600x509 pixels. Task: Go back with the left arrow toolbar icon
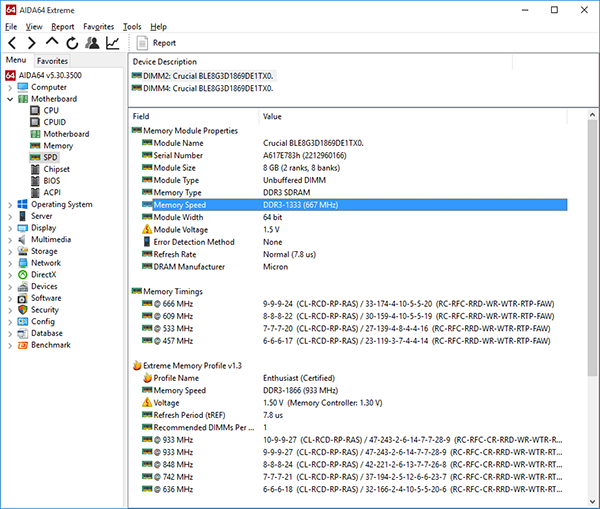point(12,43)
